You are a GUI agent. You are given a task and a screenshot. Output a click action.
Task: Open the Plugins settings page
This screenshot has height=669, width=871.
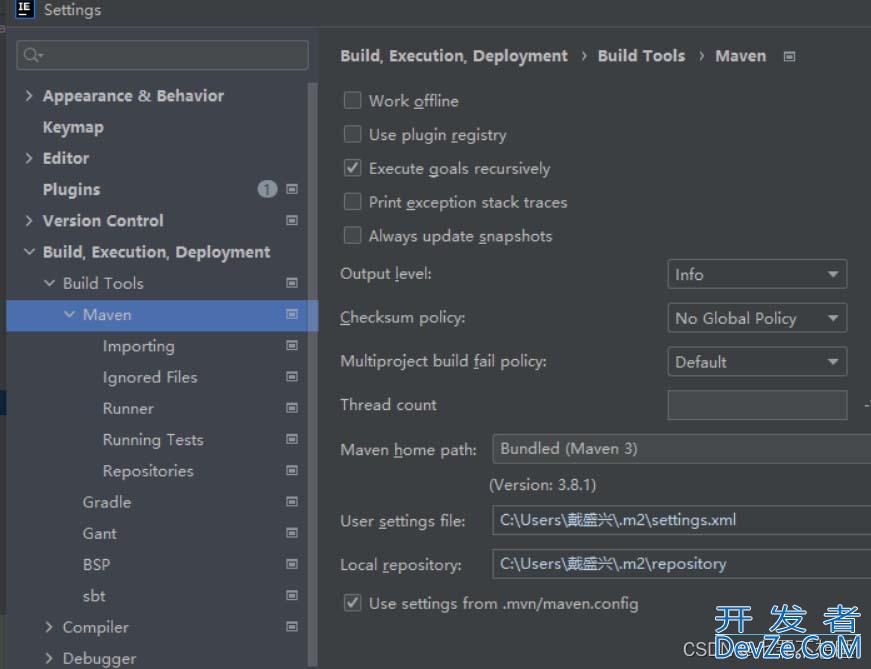tap(72, 189)
